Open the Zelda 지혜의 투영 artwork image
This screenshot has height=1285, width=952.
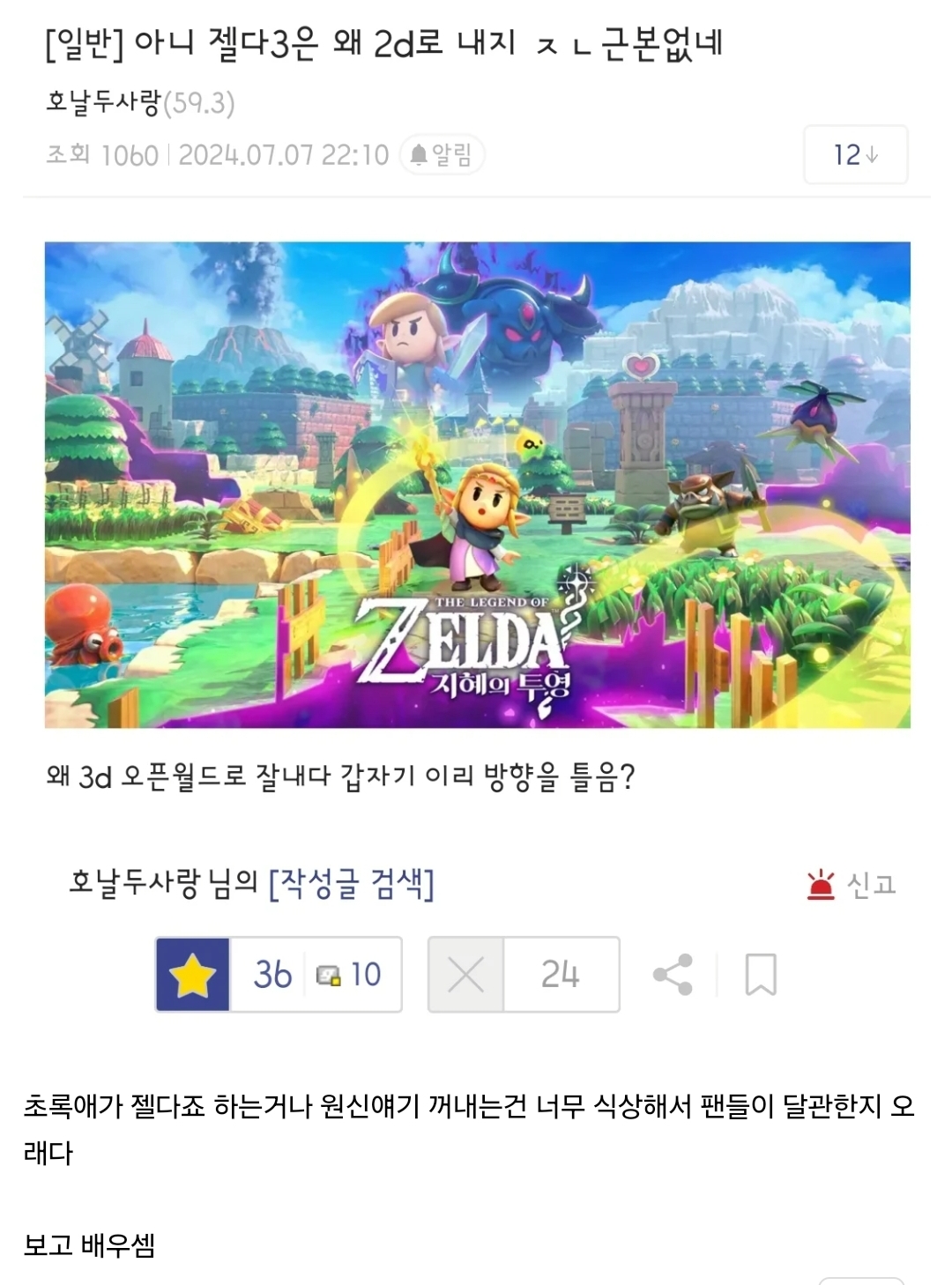point(478,485)
